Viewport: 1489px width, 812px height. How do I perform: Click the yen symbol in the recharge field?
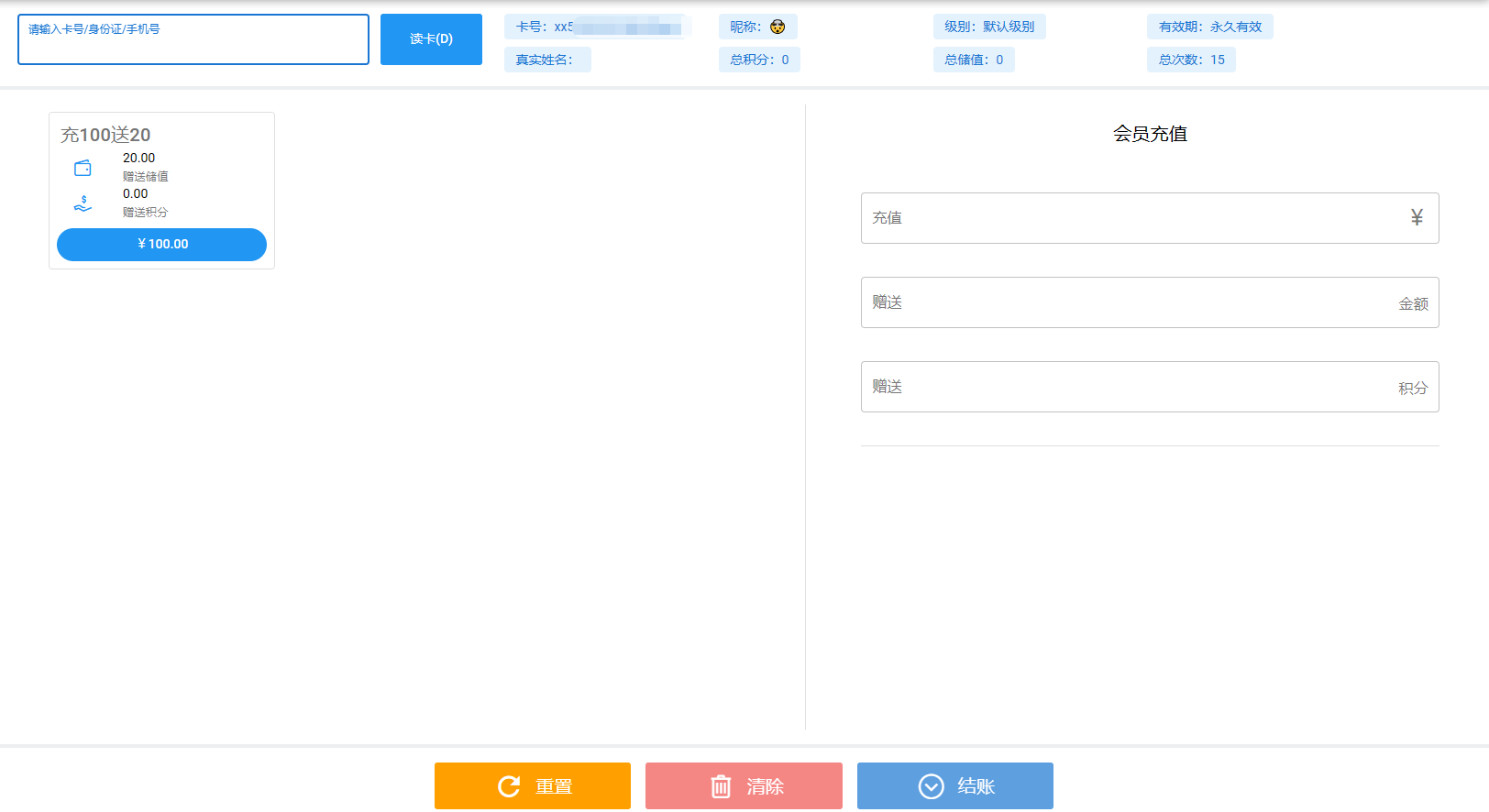pos(1417,218)
